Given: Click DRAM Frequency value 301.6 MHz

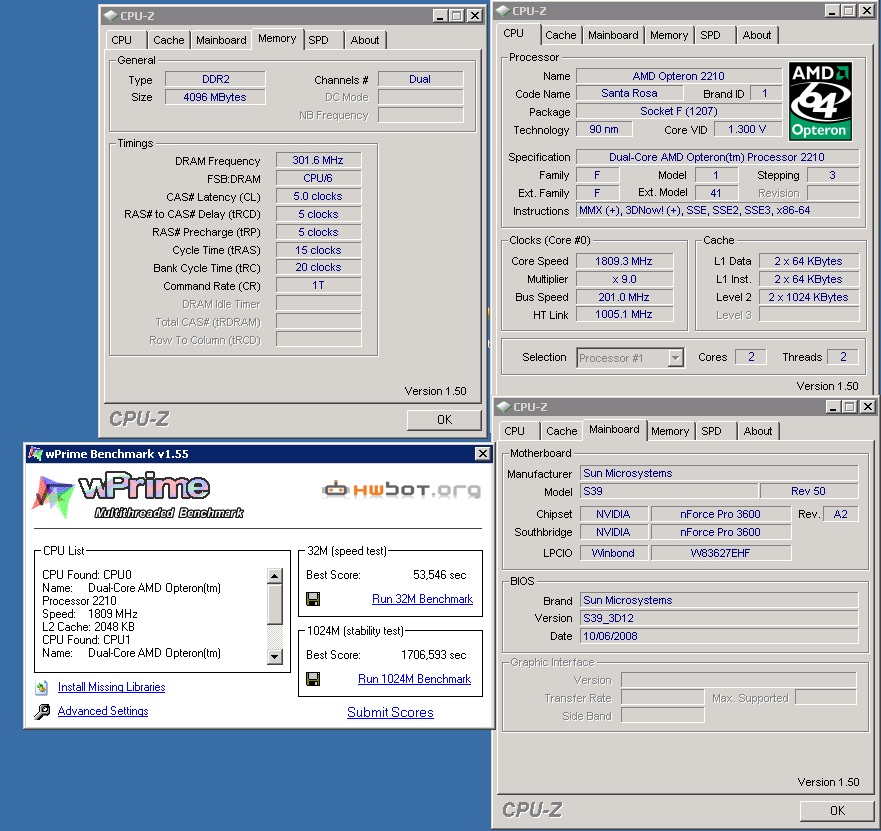Looking at the screenshot, I should point(318,160).
